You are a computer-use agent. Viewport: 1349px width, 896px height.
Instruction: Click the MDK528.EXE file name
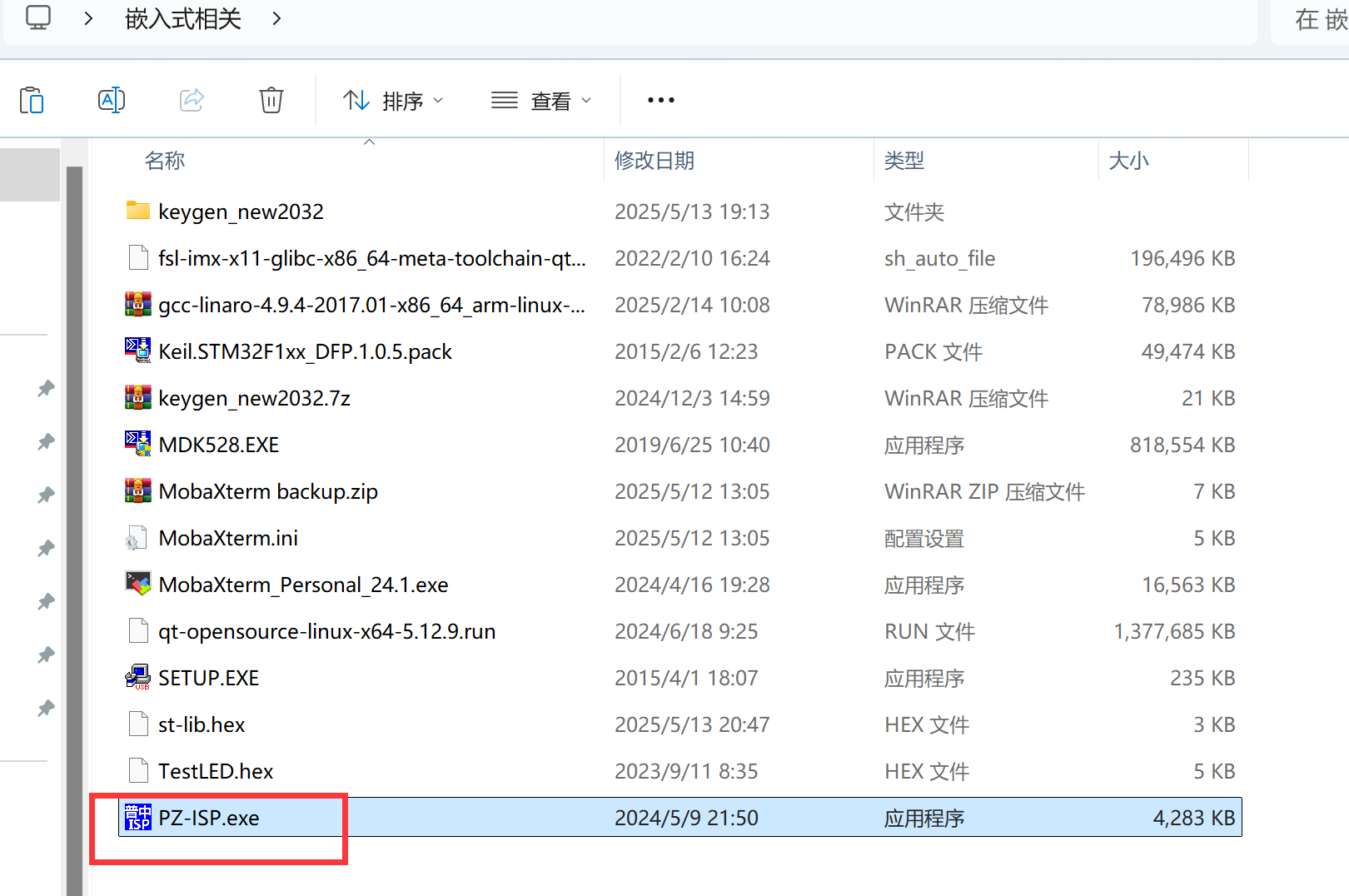(219, 445)
